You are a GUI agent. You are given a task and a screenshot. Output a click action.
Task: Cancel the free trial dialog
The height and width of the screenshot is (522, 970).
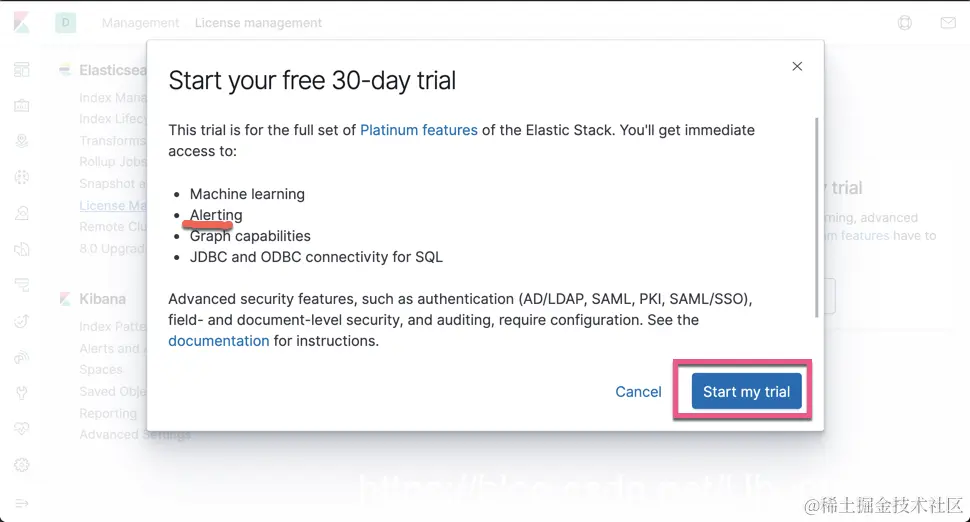click(x=638, y=391)
